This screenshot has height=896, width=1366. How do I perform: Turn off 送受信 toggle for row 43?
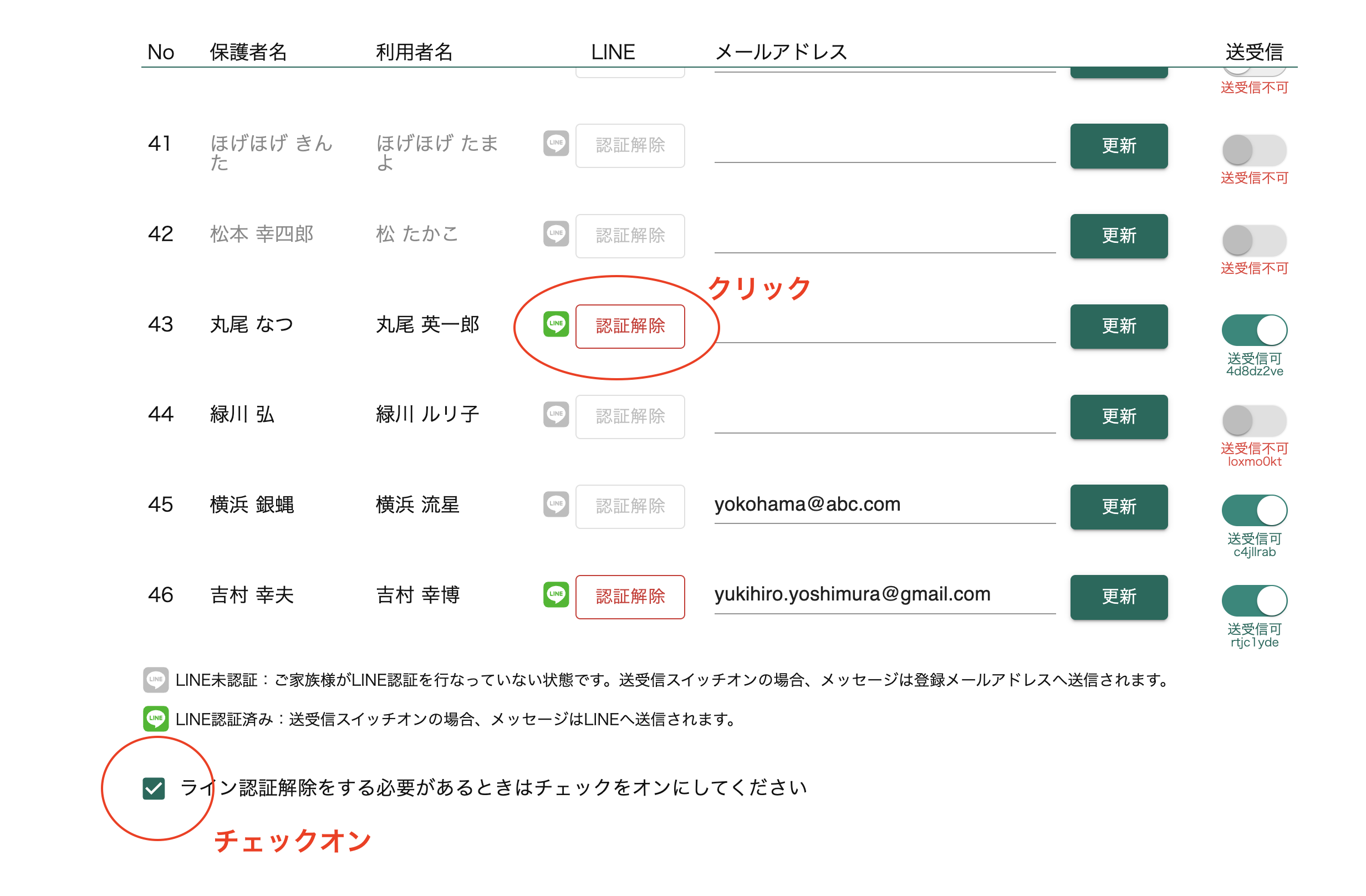click(1254, 330)
